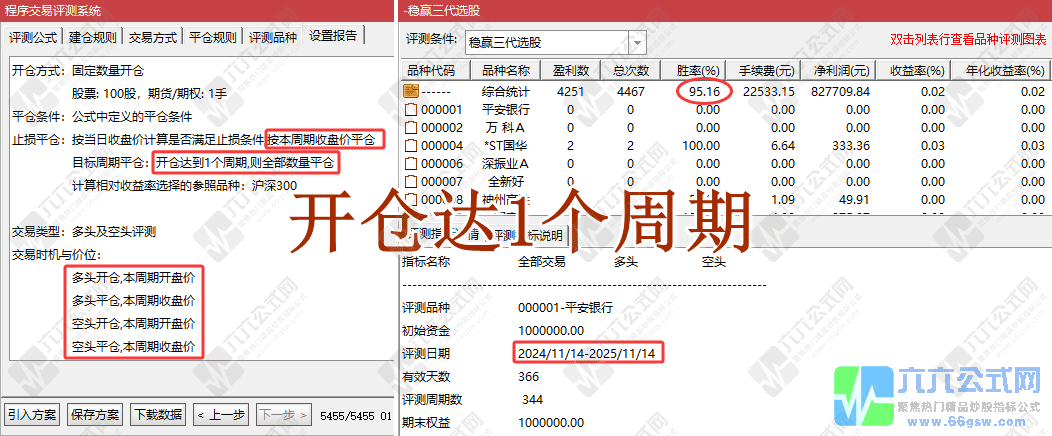Sort by the 胜率(%) column header
The height and width of the screenshot is (436, 1052).
click(x=698, y=71)
